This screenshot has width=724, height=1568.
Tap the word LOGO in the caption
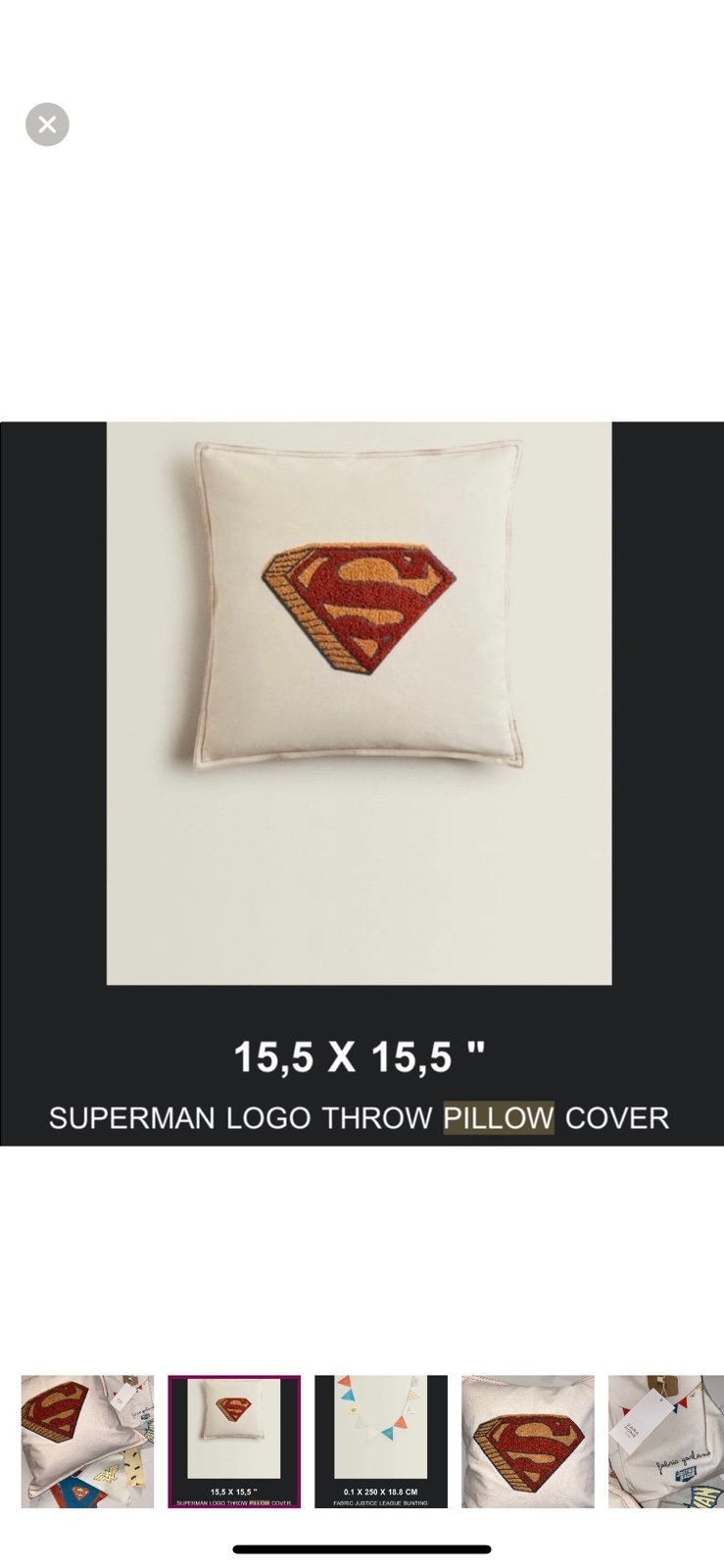(268, 1117)
